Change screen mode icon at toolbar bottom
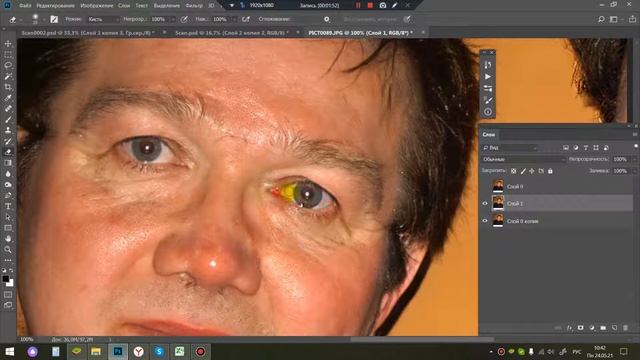 (x=8, y=305)
